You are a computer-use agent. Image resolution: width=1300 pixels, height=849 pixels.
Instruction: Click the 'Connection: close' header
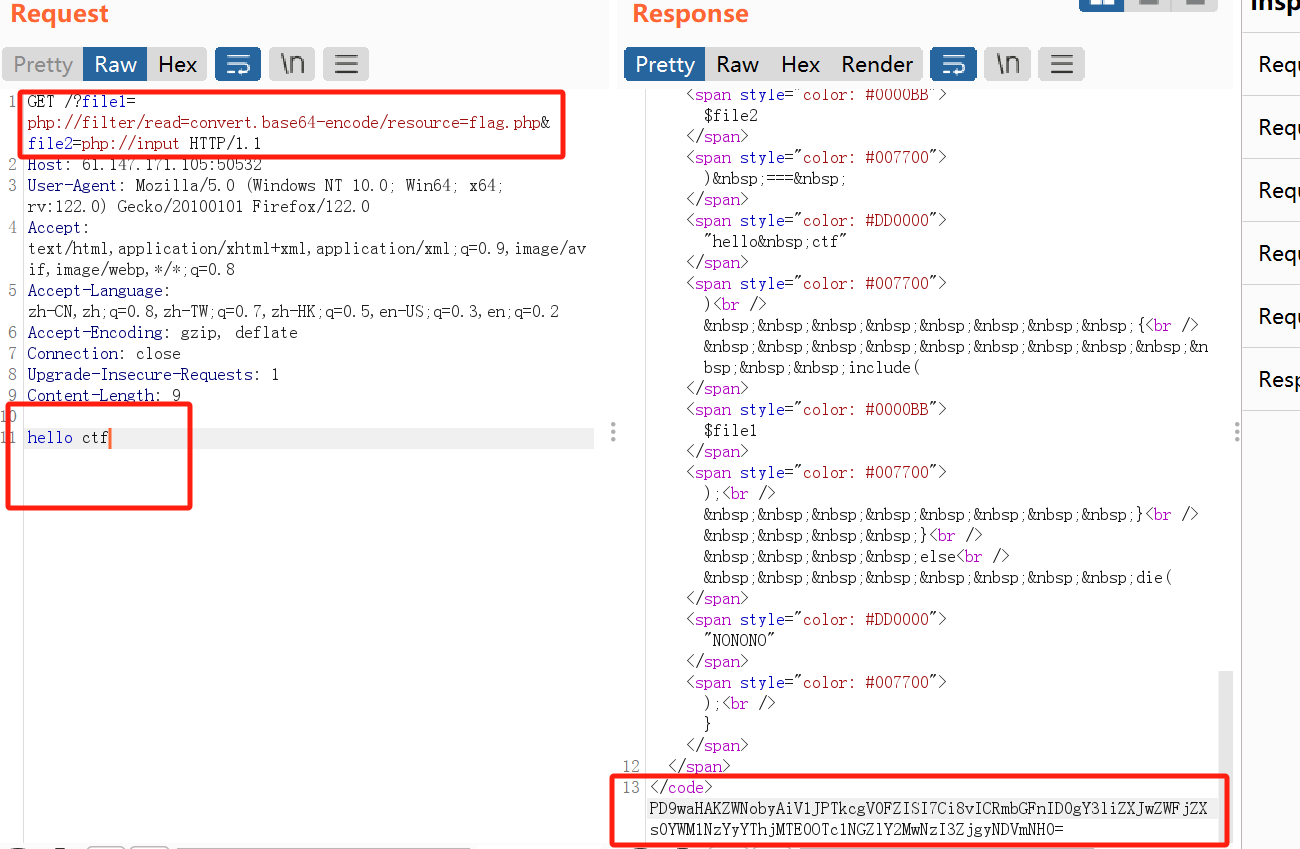pyautogui.click(x=104, y=353)
